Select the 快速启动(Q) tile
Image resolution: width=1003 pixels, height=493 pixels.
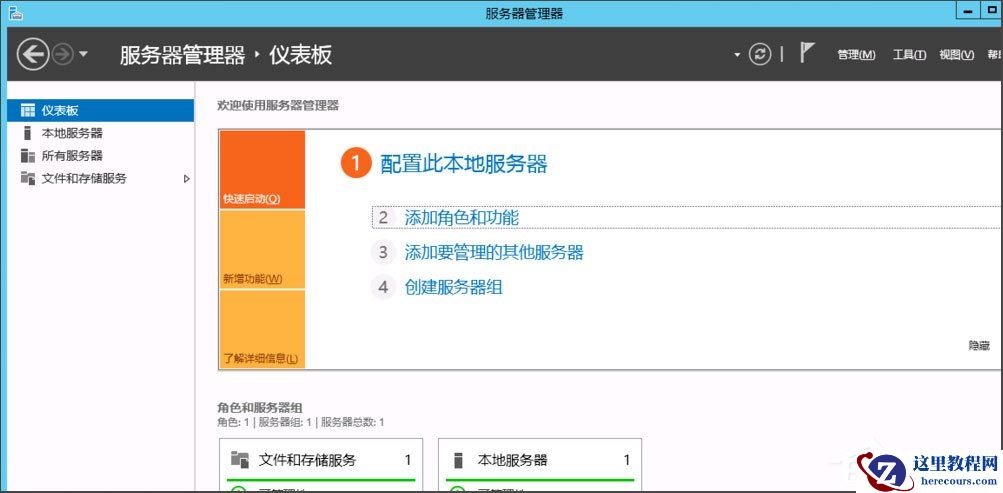tap(262, 169)
